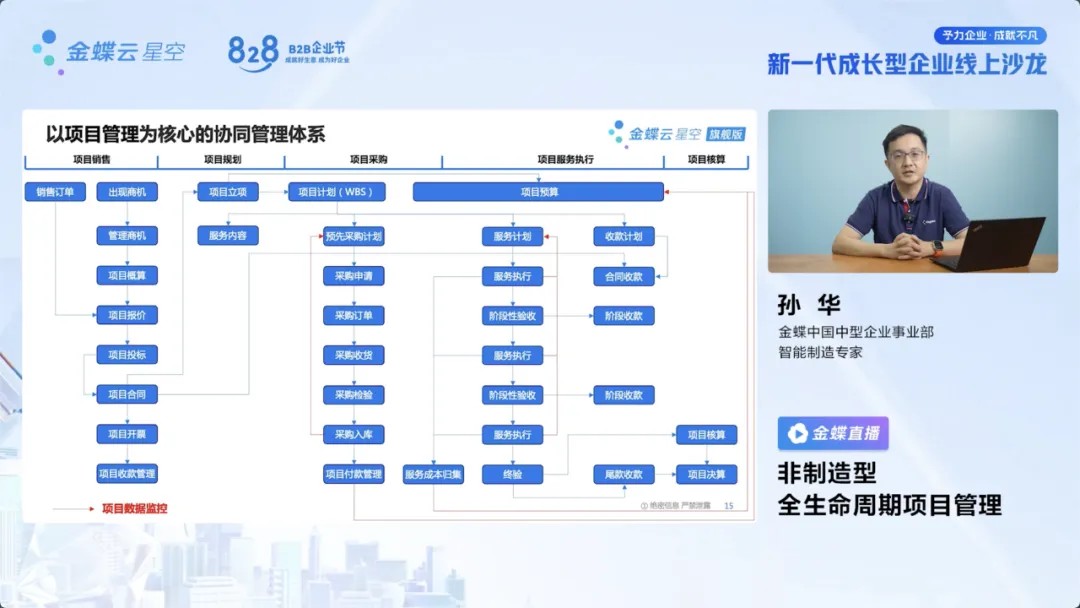Click the 尾款收款 flowchart box

[x=624, y=474]
